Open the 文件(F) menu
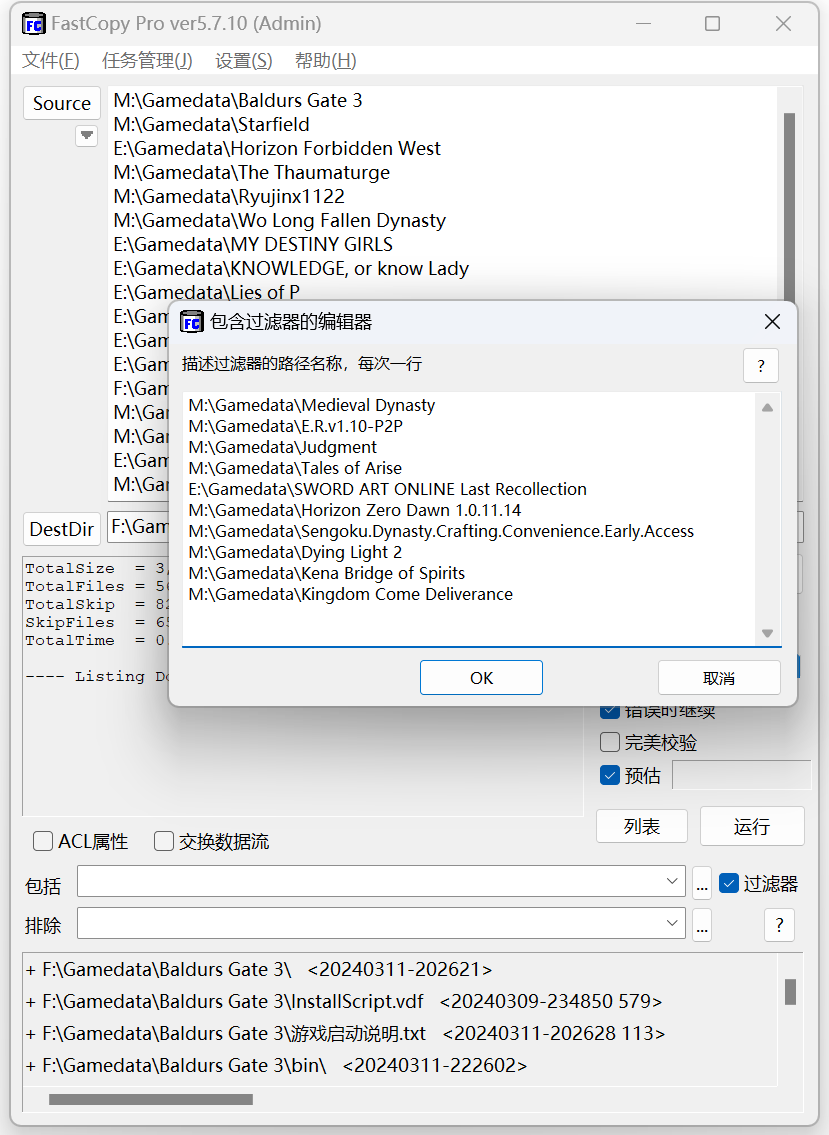The height and width of the screenshot is (1135, 829). pos(51,61)
